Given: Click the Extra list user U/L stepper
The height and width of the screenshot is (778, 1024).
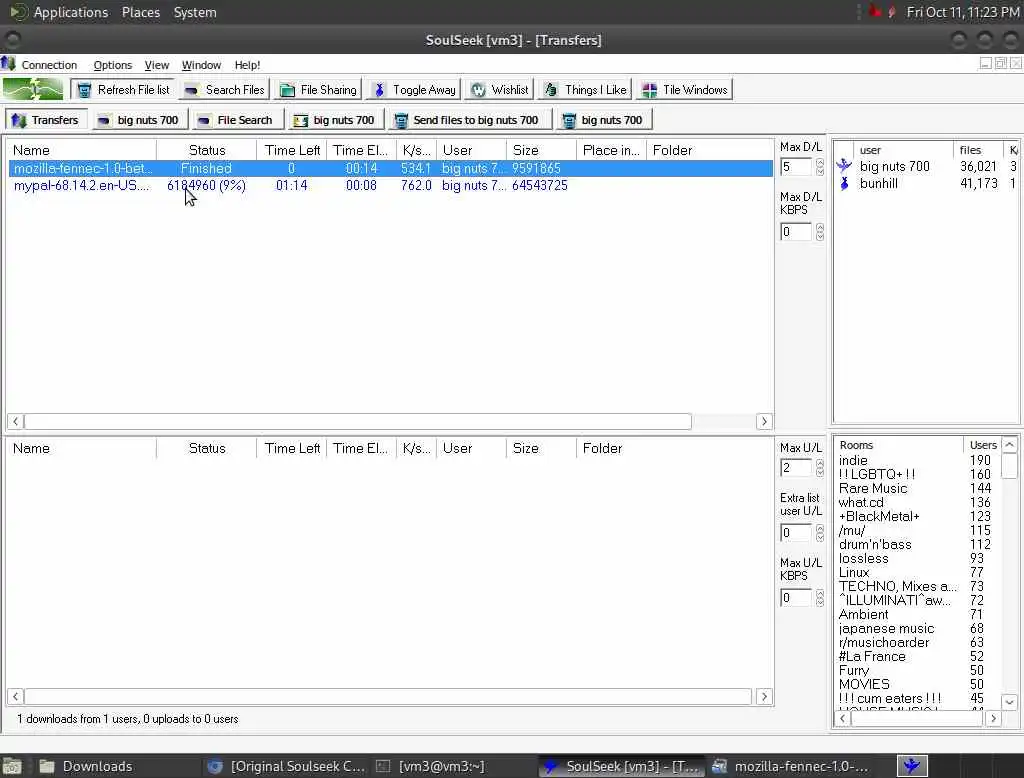Looking at the screenshot, I should pos(820,532).
